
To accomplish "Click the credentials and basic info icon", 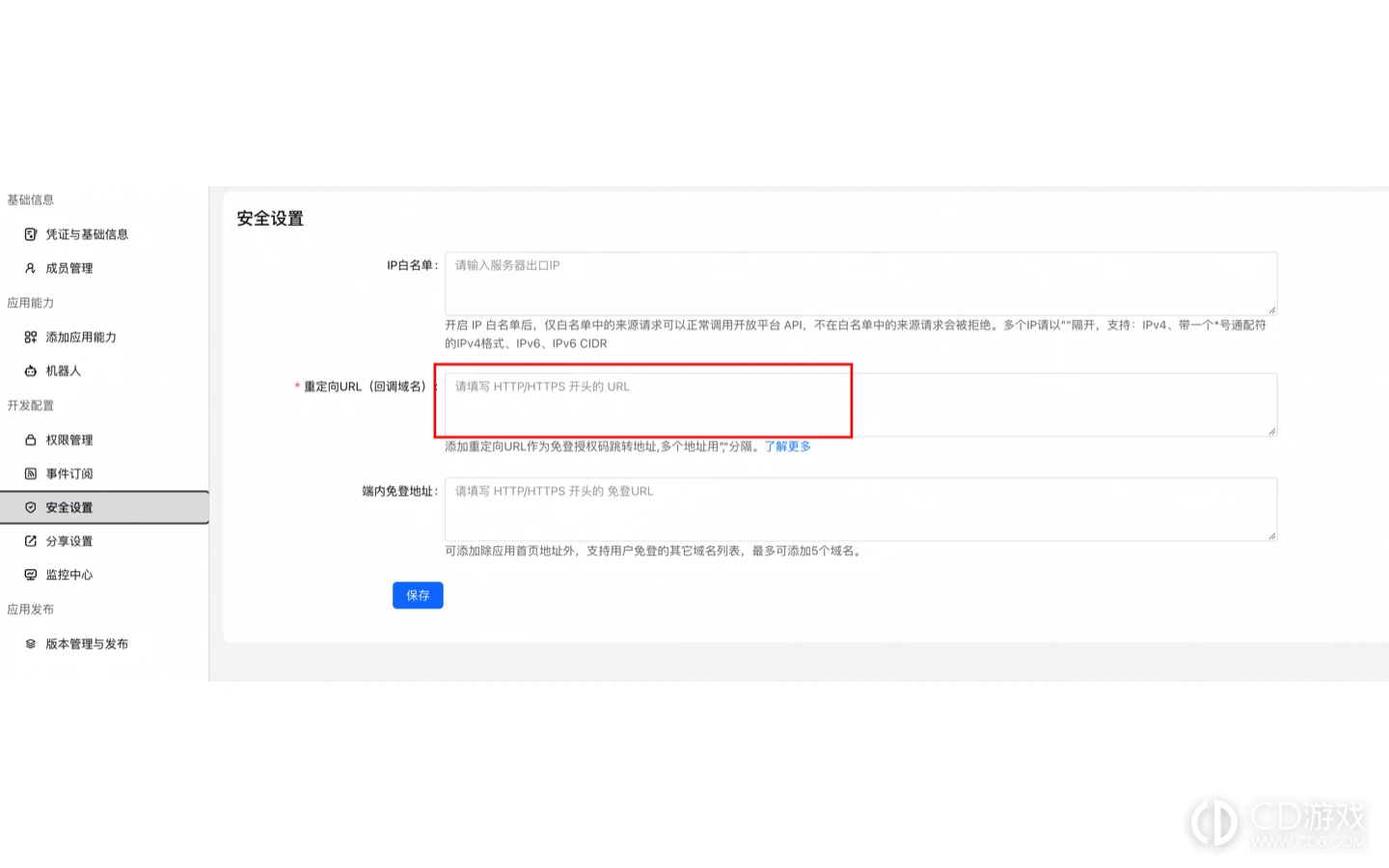I will [31, 234].
